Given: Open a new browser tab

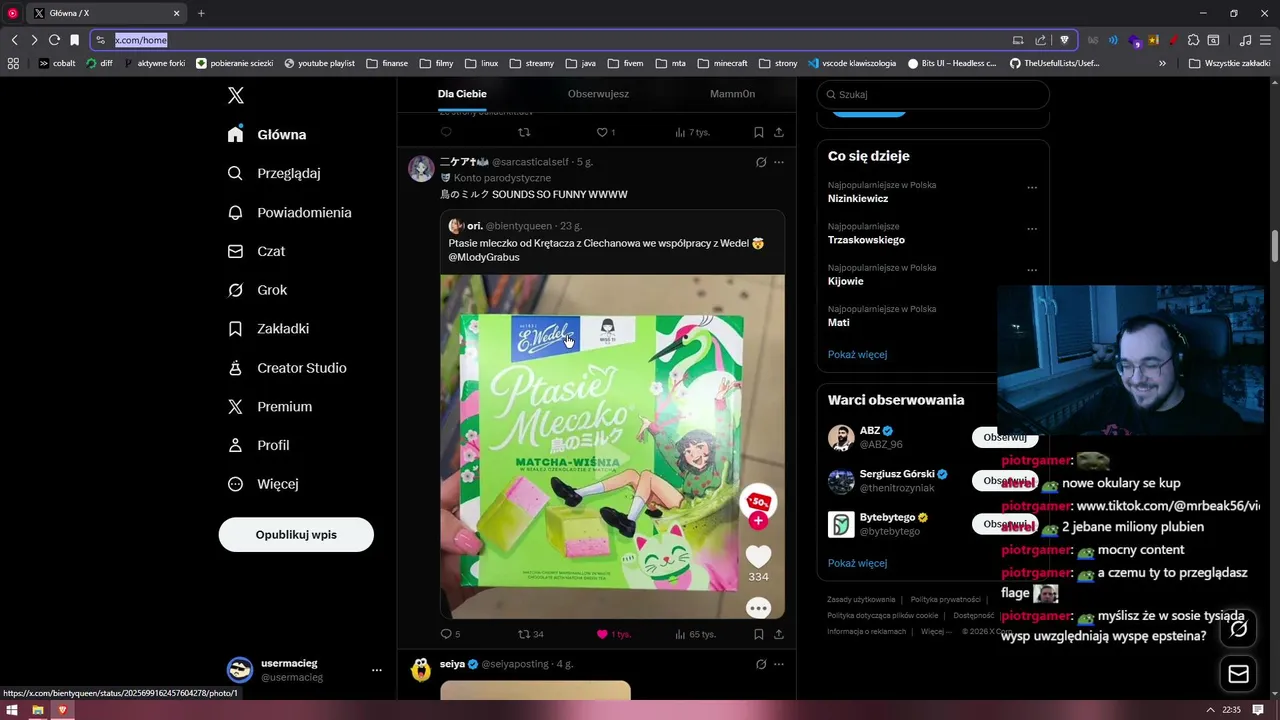Looking at the screenshot, I should click(201, 13).
